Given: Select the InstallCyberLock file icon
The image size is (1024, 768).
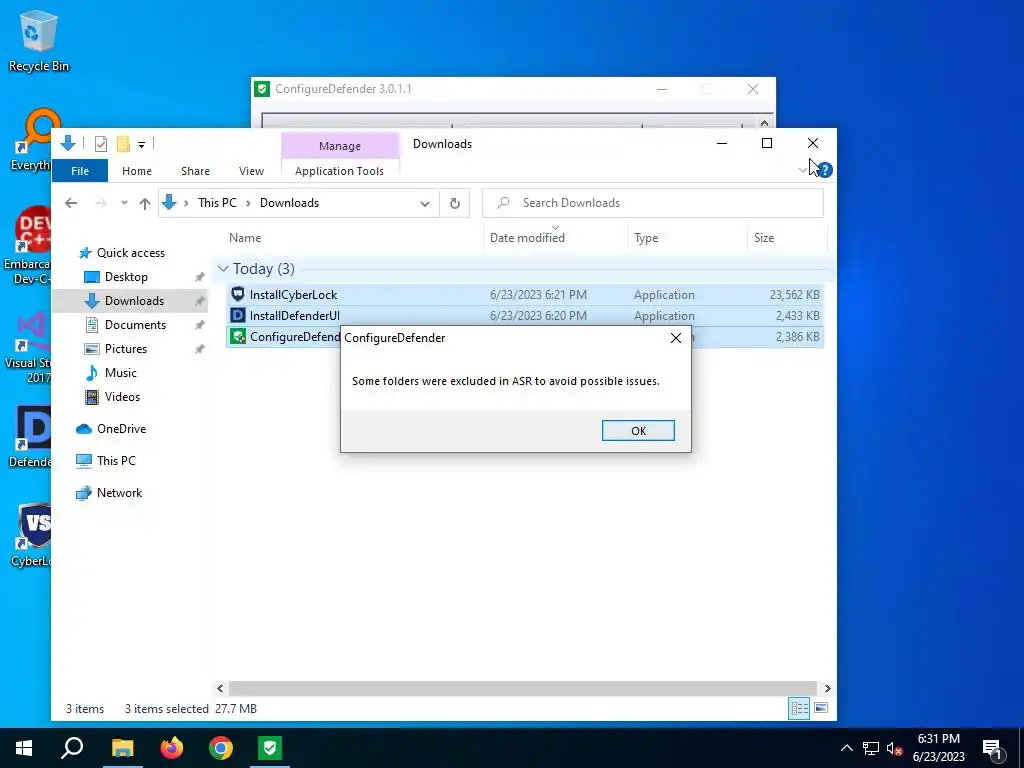Looking at the screenshot, I should (238, 295).
